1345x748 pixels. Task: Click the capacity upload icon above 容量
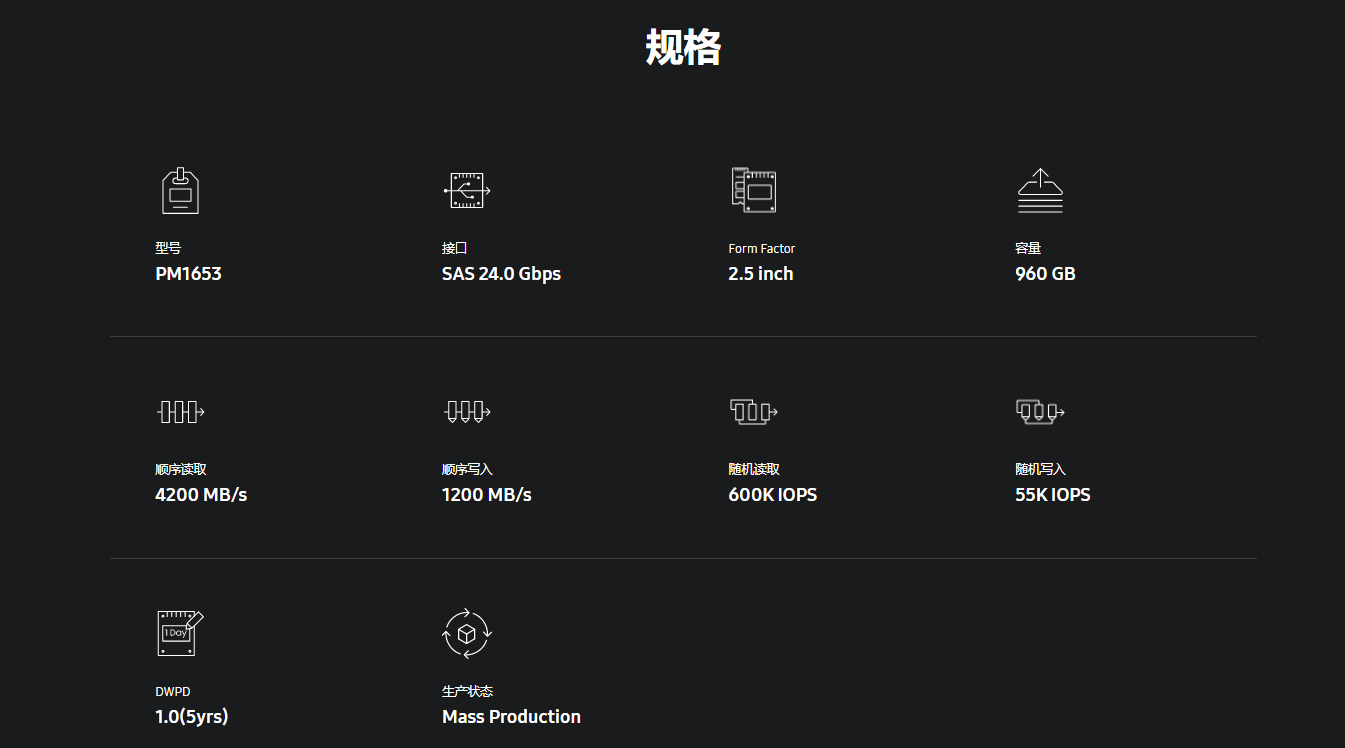(x=1040, y=190)
